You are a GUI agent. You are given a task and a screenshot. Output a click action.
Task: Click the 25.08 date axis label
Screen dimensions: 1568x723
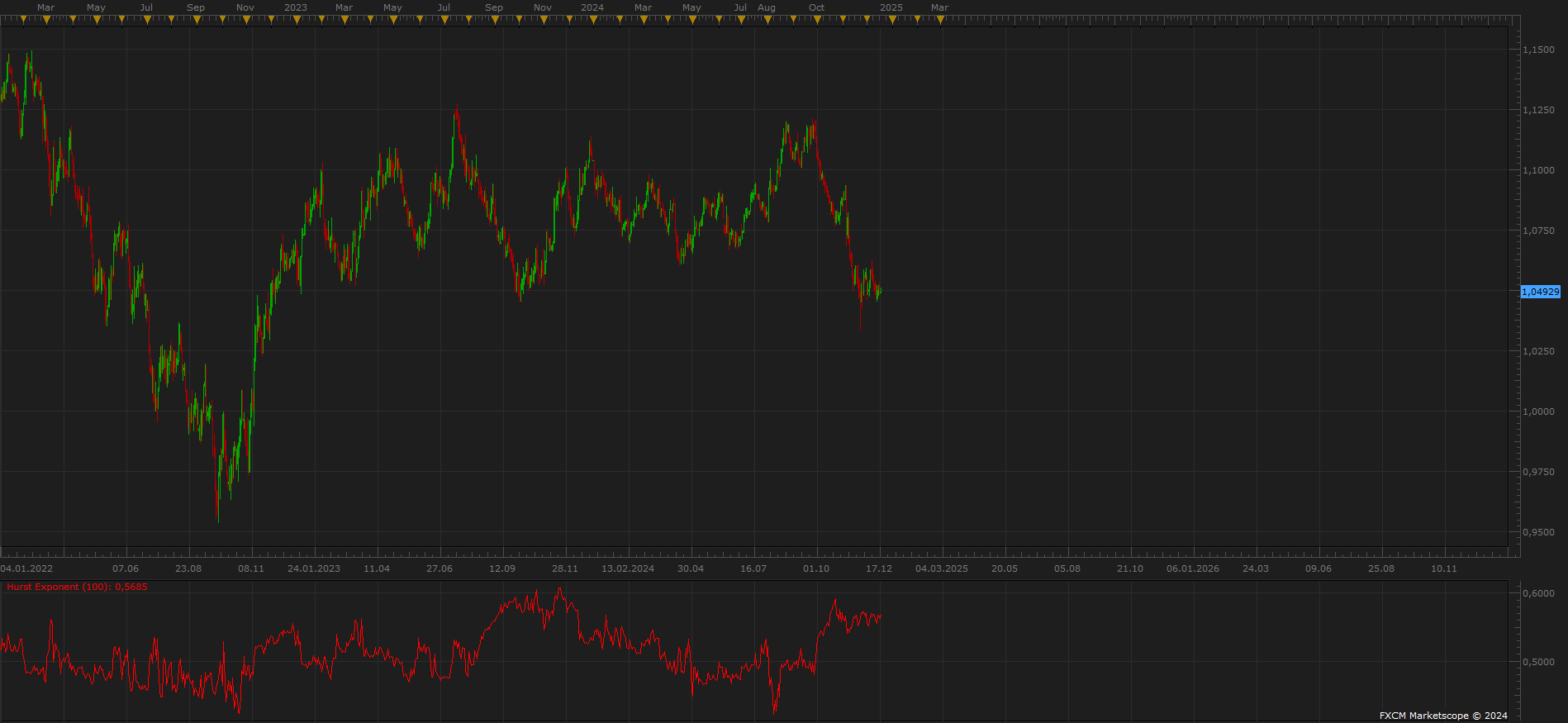coord(1381,568)
